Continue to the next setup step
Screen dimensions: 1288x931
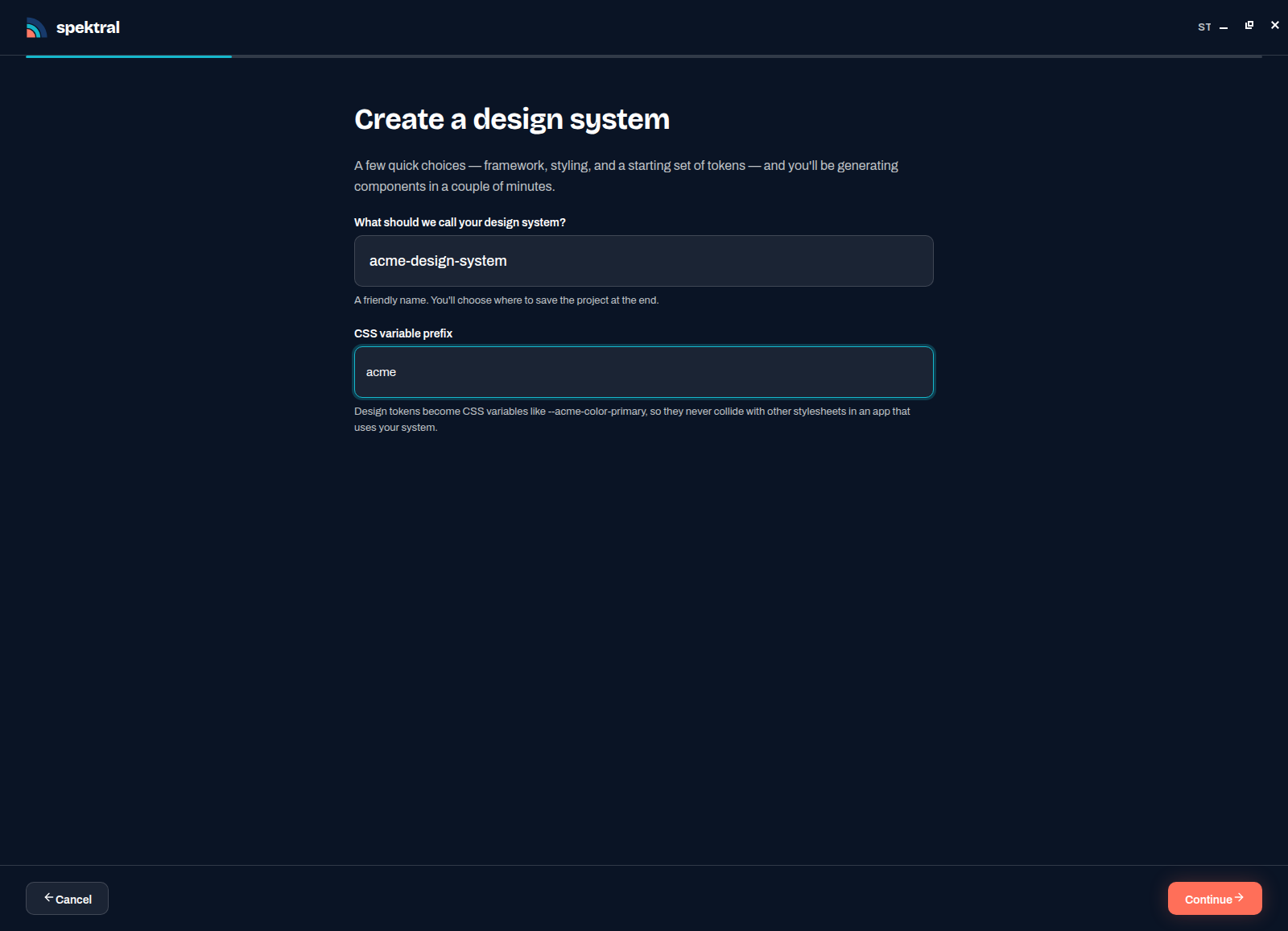(1215, 898)
